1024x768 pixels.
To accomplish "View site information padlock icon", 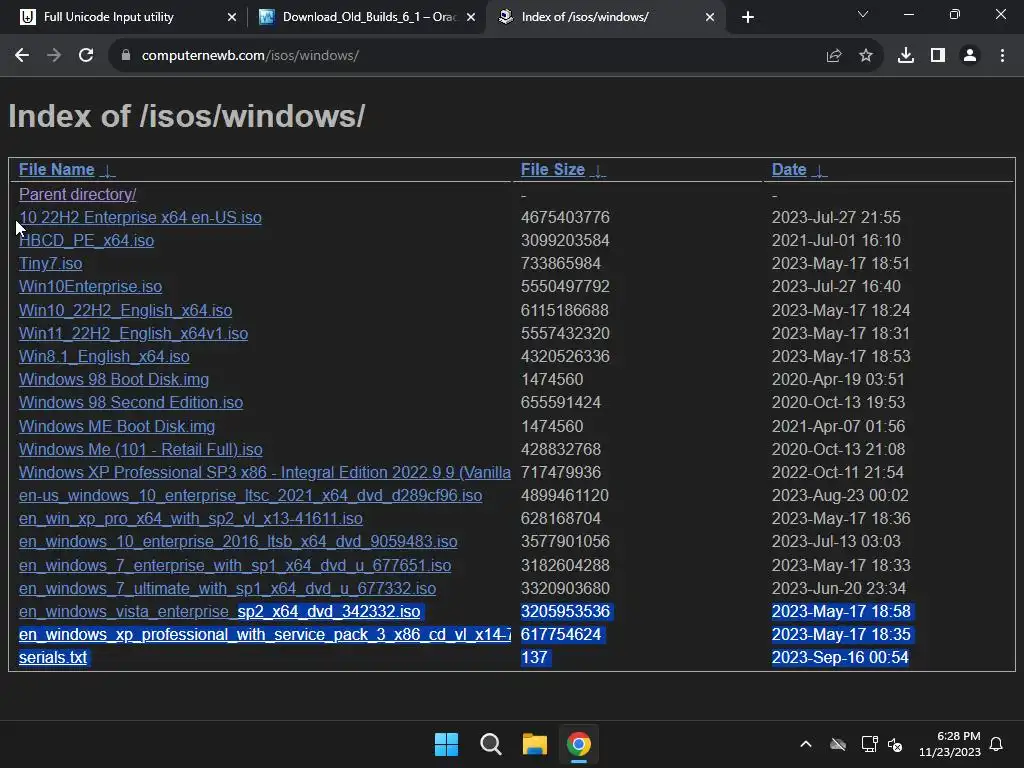I will pyautogui.click(x=126, y=56).
